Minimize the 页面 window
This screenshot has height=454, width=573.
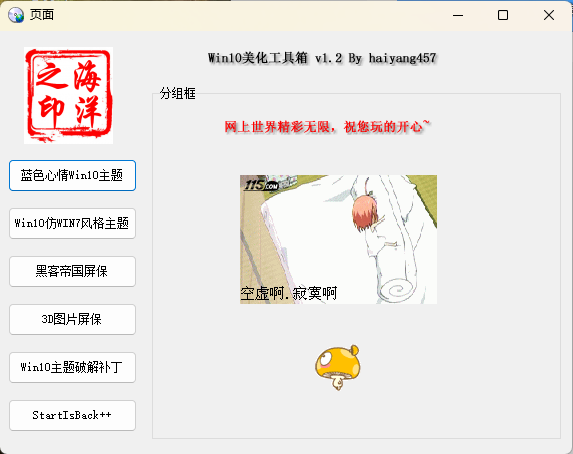pyautogui.click(x=458, y=15)
